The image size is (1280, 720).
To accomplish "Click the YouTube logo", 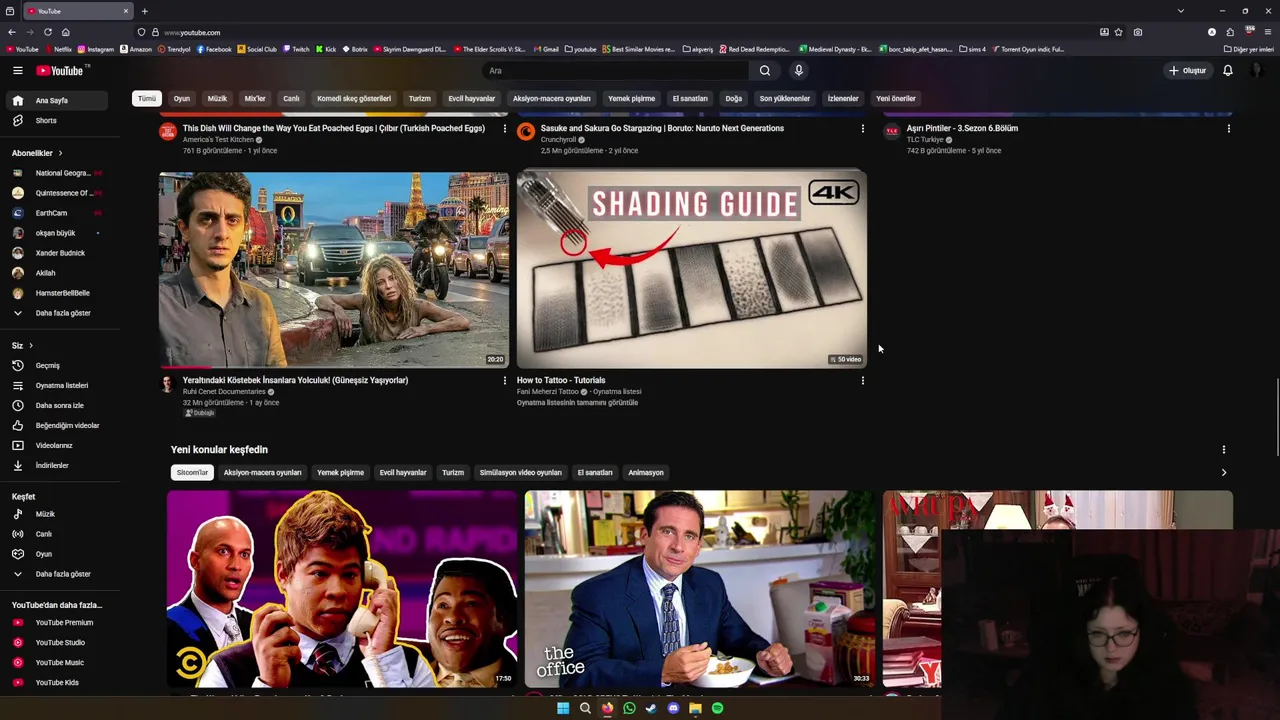I will click(x=62, y=70).
